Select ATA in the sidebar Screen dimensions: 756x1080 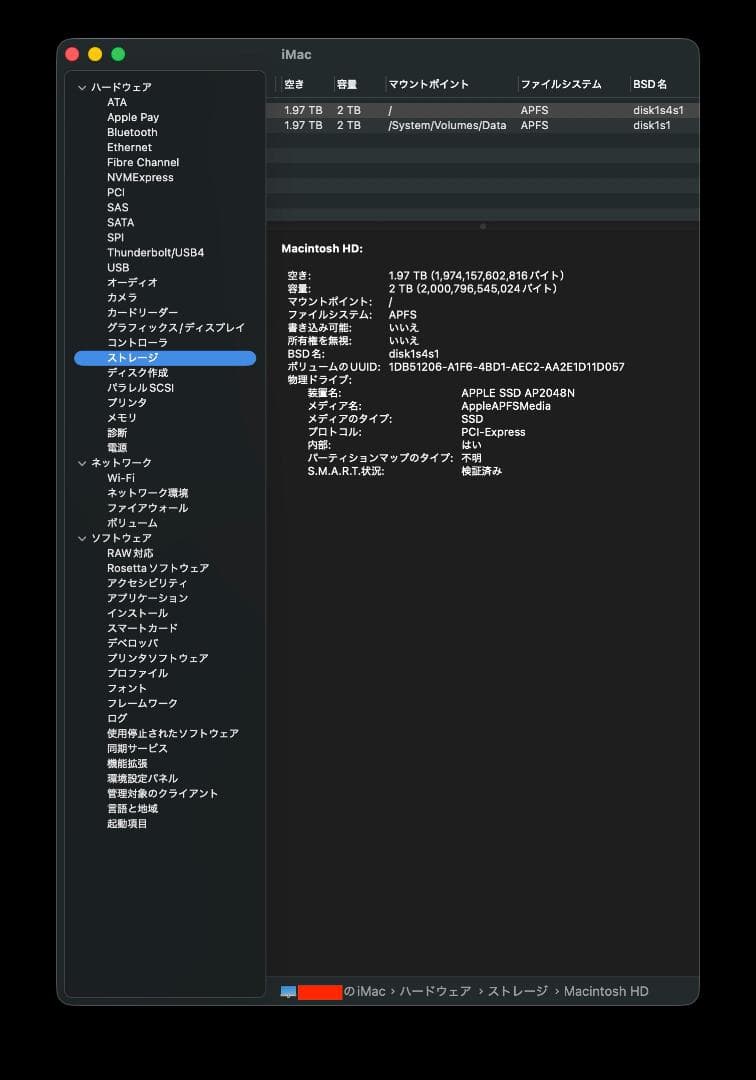(117, 102)
